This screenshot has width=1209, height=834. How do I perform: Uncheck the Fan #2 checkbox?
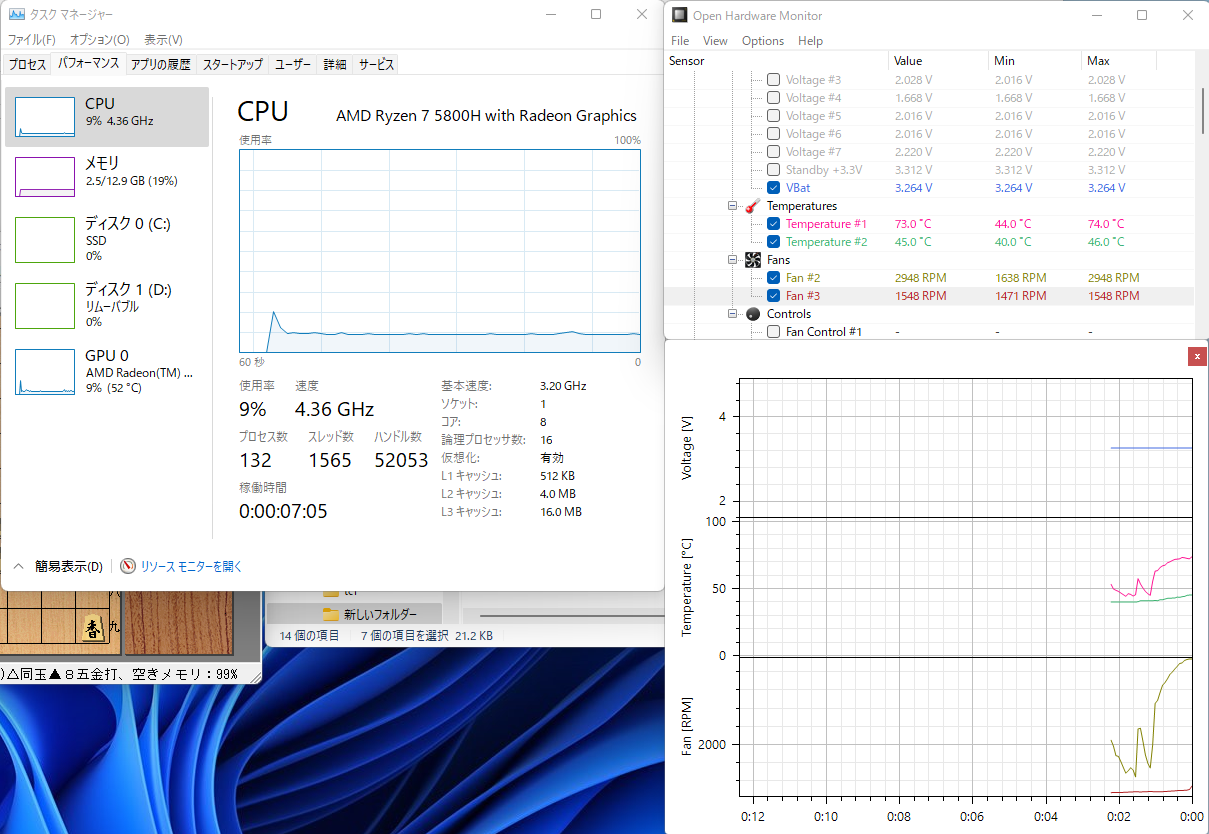point(773,278)
